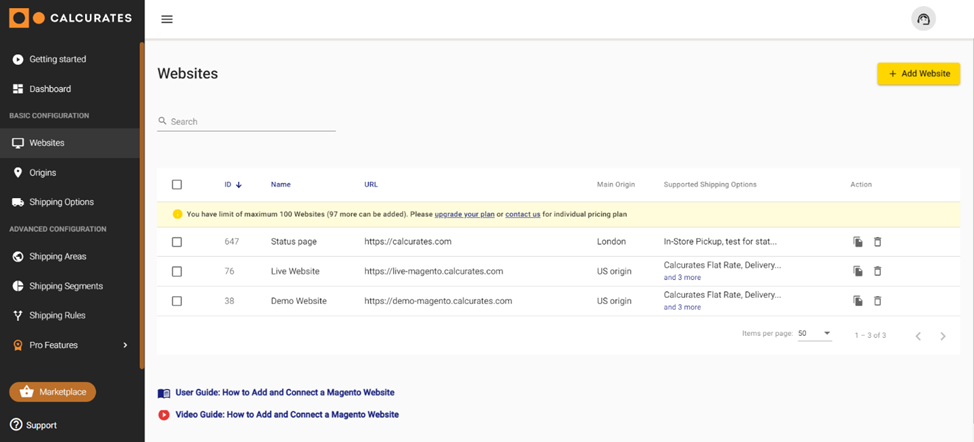974x442 pixels.
Task: Open Dashboard in sidebar
Action: tap(70, 89)
